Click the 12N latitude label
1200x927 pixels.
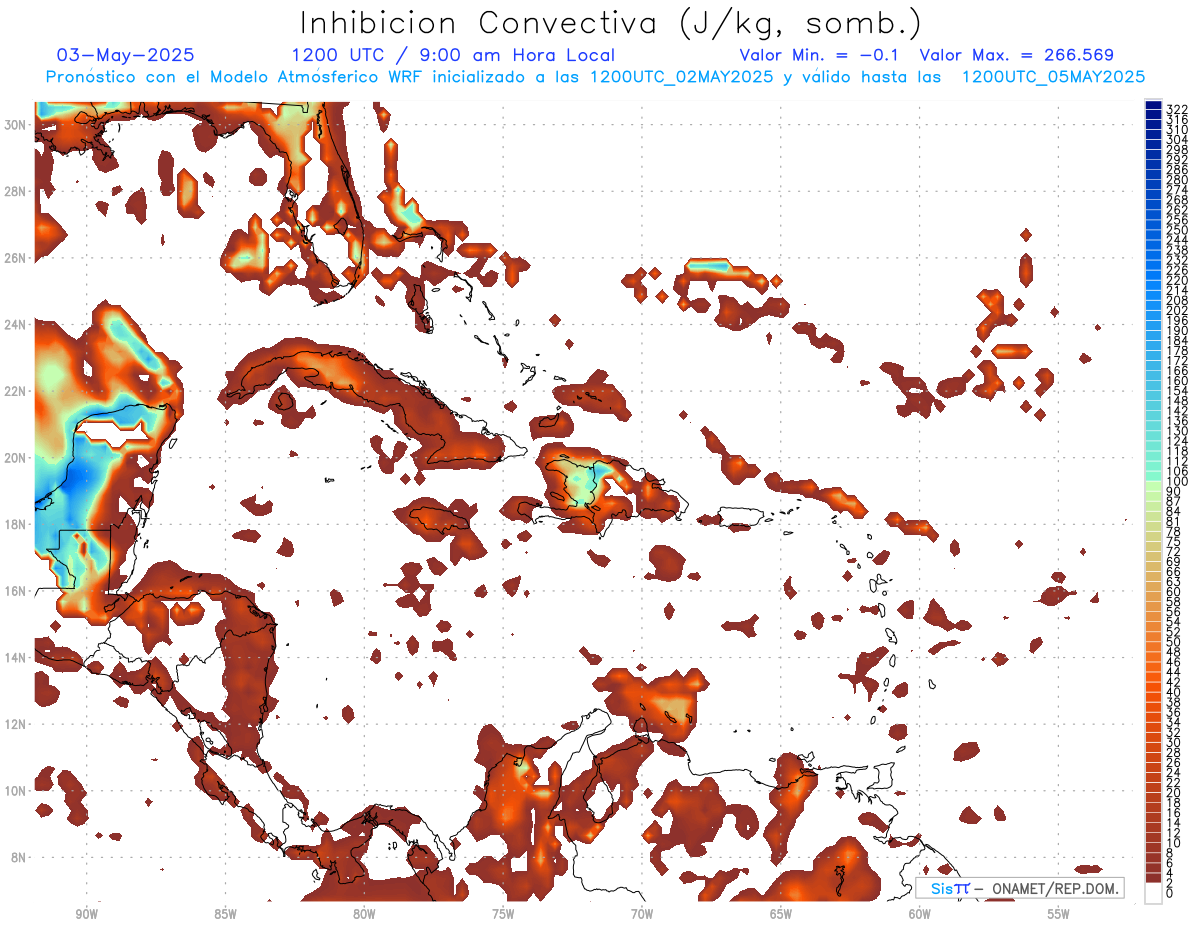click(x=16, y=723)
